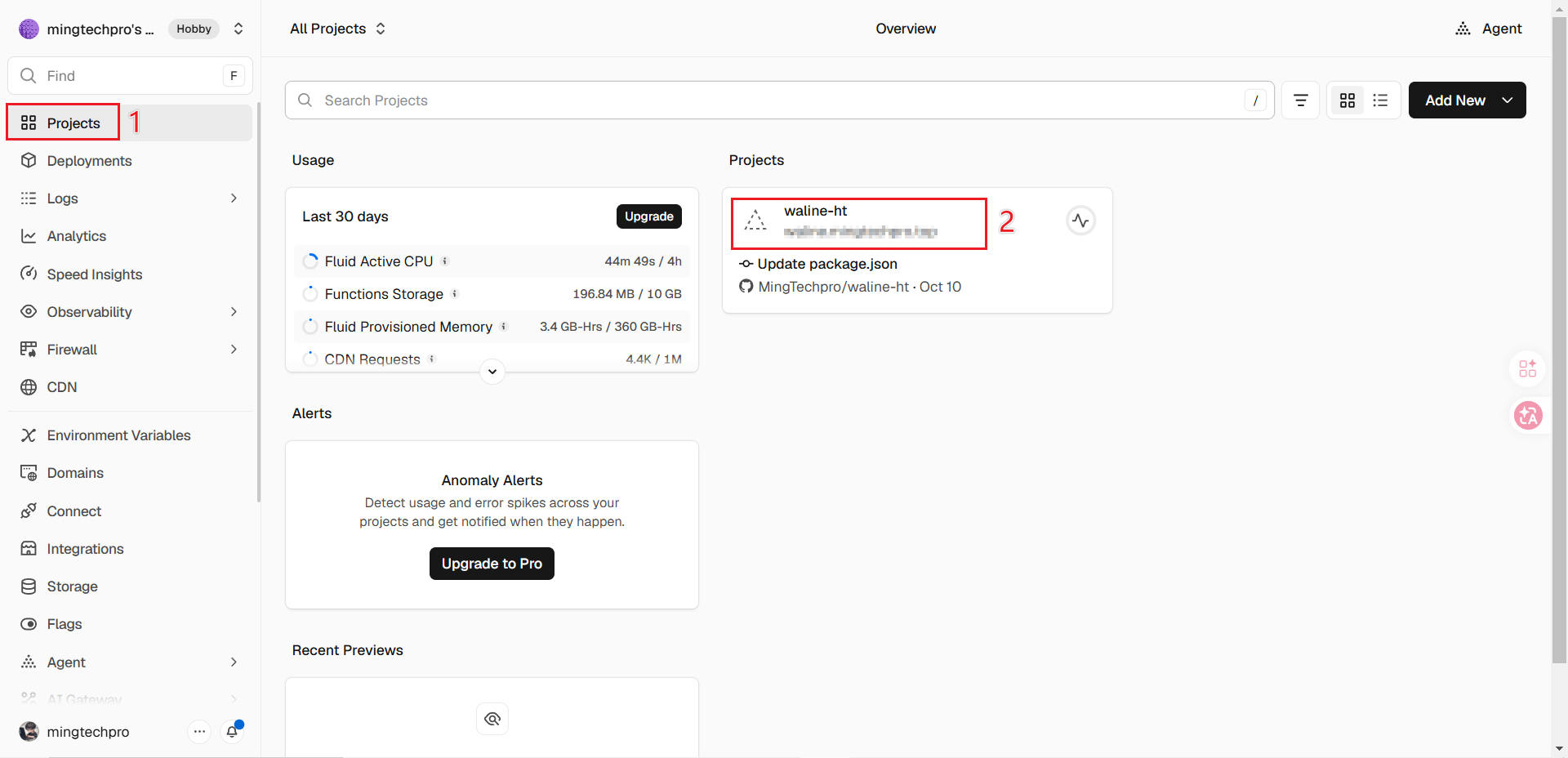Expand the Logs submenu chevron
Image resolution: width=1568 pixels, height=758 pixels.
[x=234, y=198]
